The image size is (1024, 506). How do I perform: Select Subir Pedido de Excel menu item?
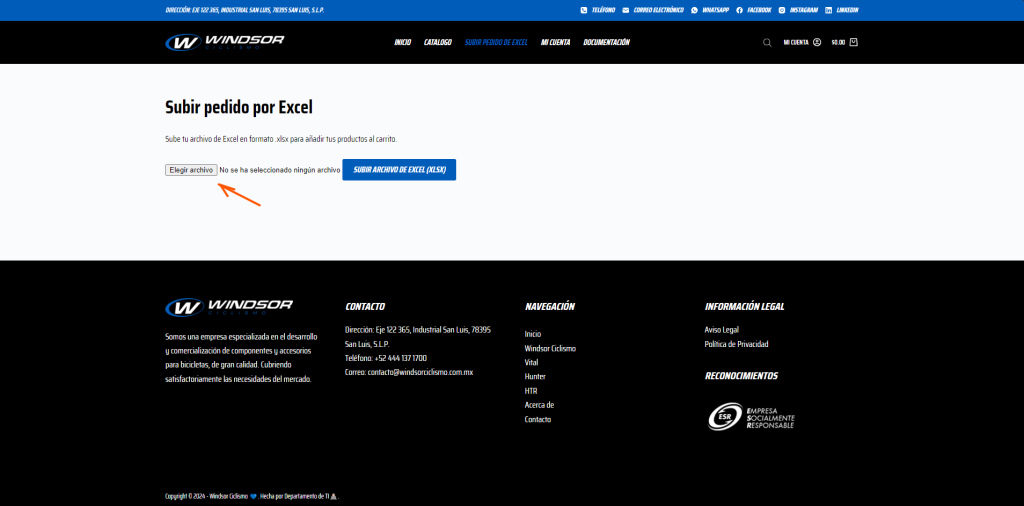tap(496, 42)
